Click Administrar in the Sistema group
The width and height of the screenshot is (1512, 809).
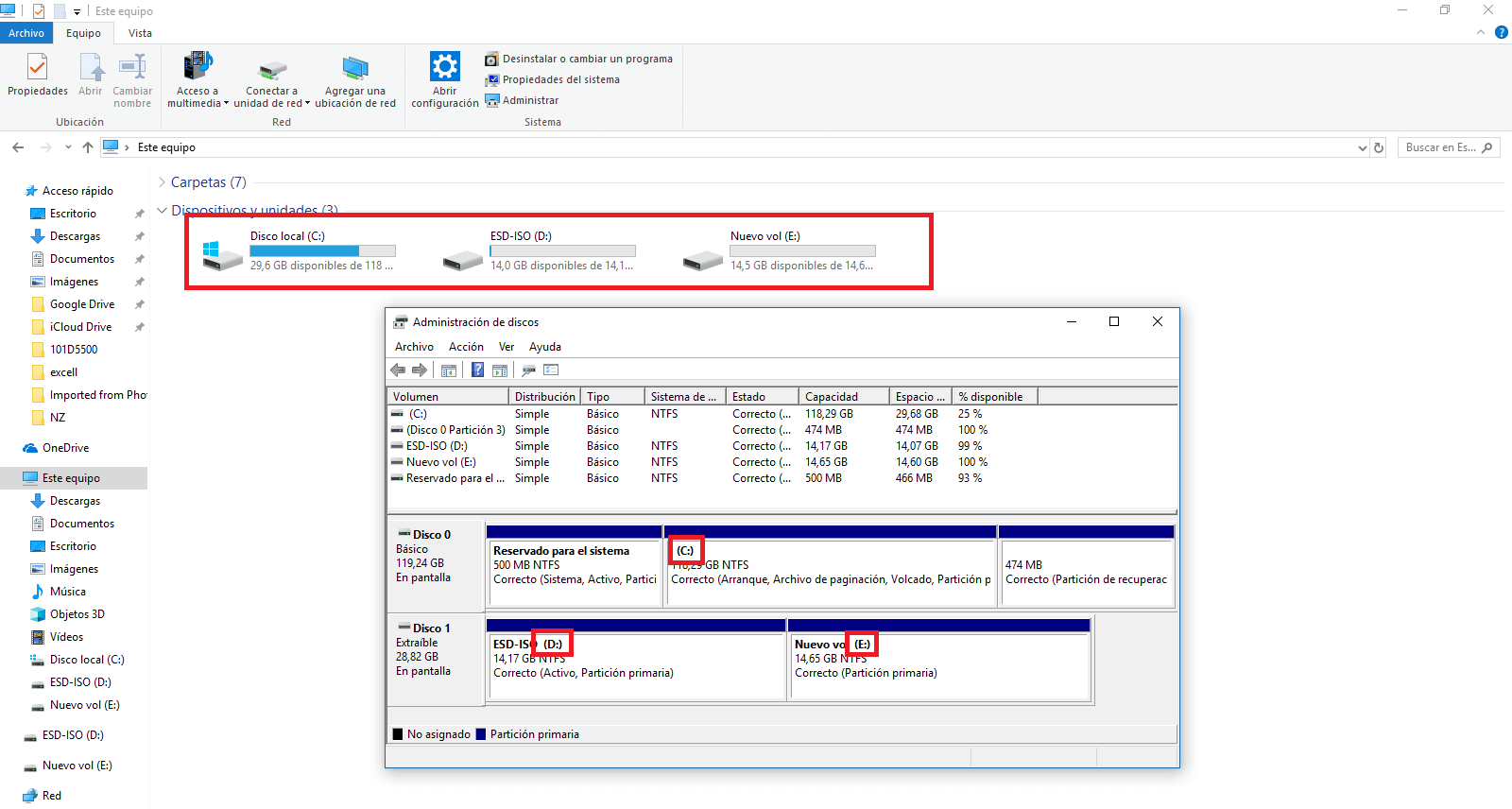click(522, 100)
